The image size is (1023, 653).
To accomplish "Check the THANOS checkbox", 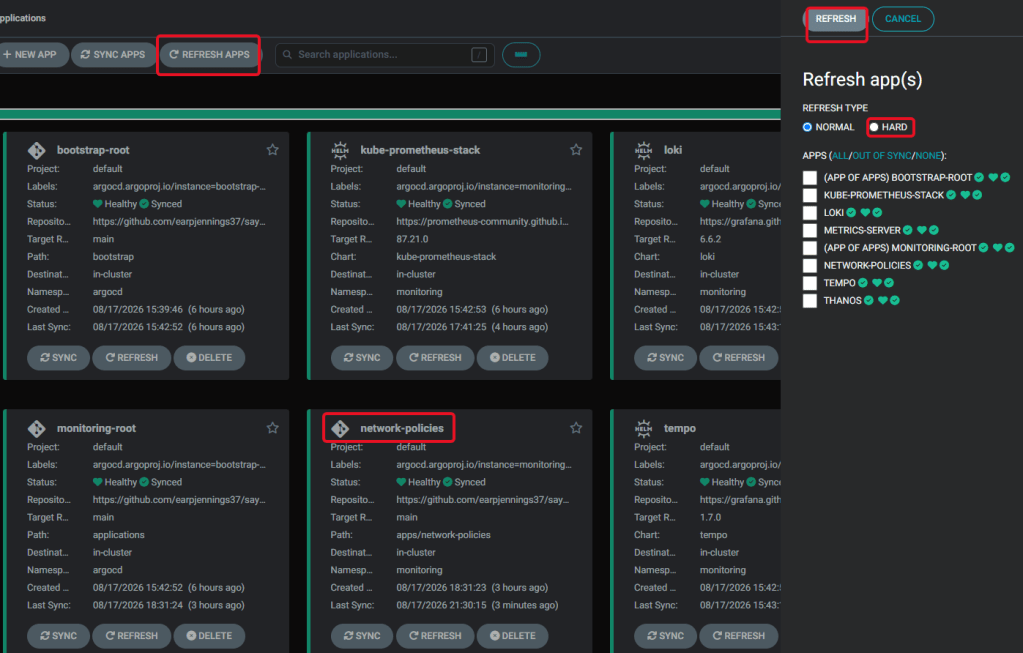I will 810,301.
